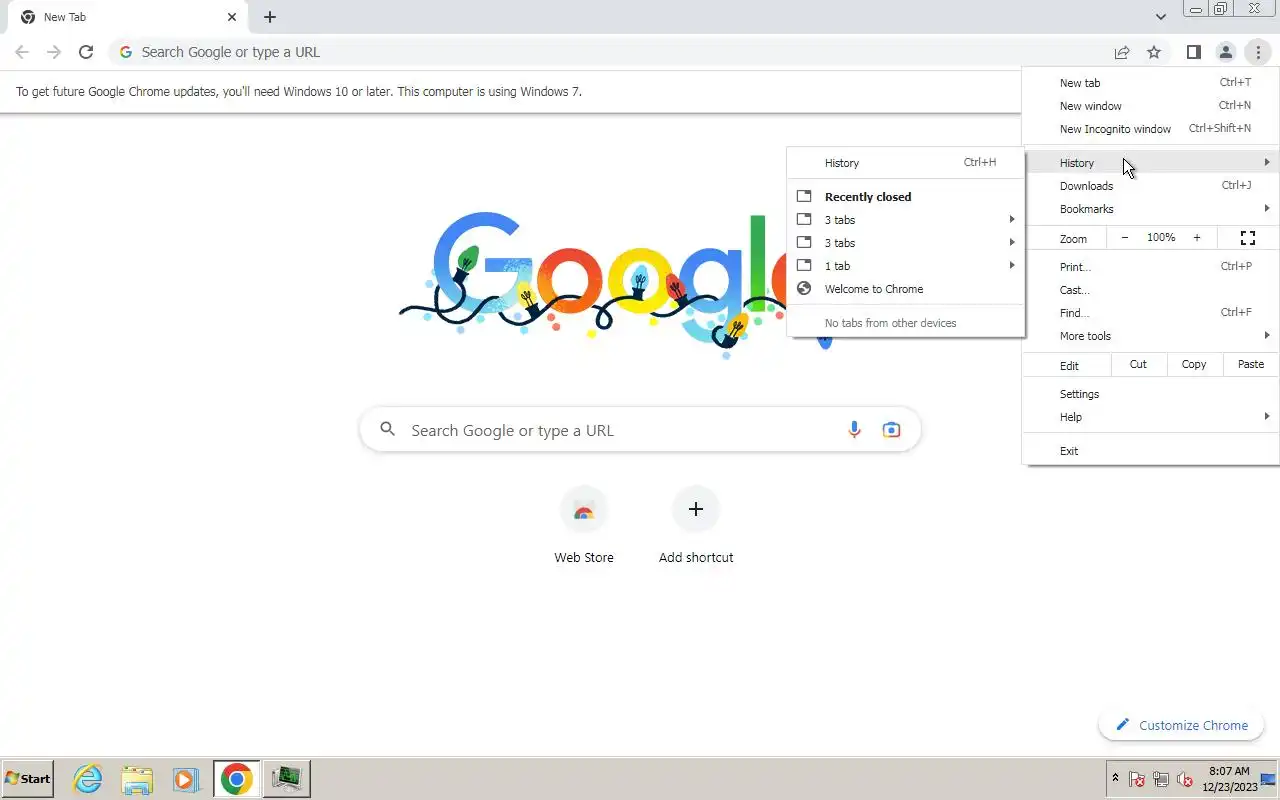Bookmark this tab with star icon

[1154, 52]
